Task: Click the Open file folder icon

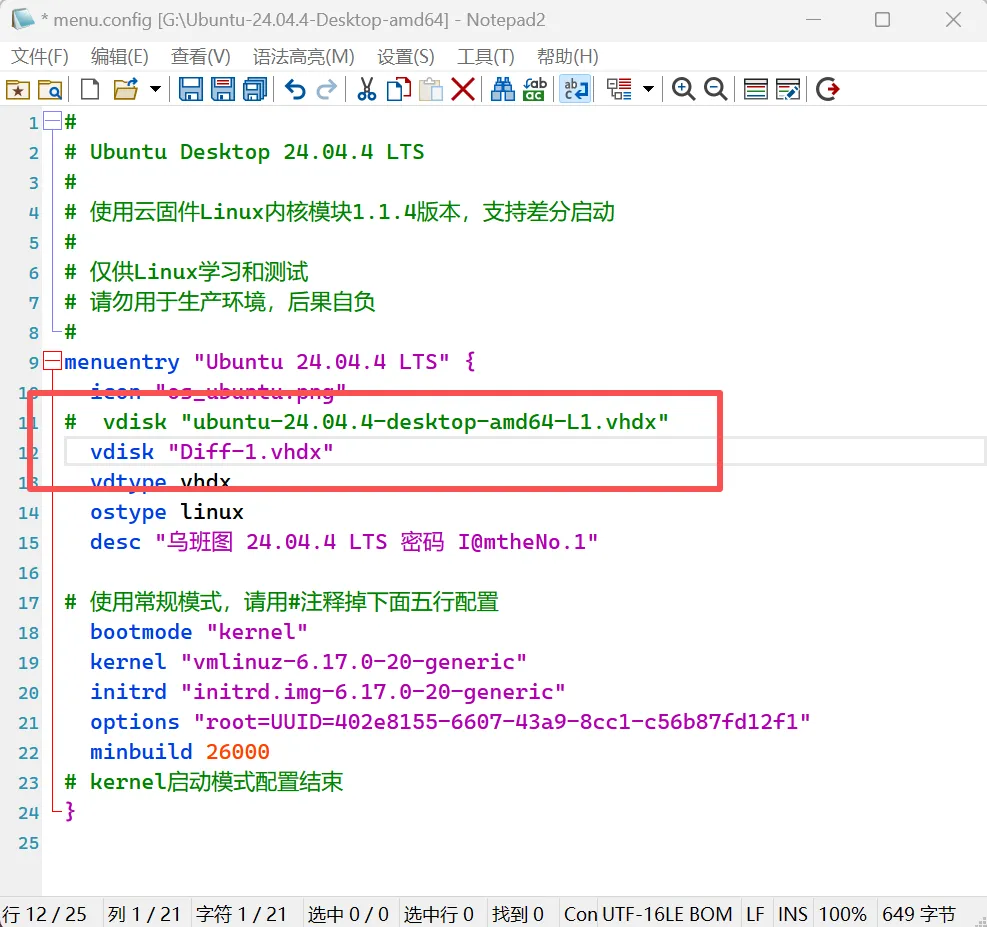Action: point(126,89)
